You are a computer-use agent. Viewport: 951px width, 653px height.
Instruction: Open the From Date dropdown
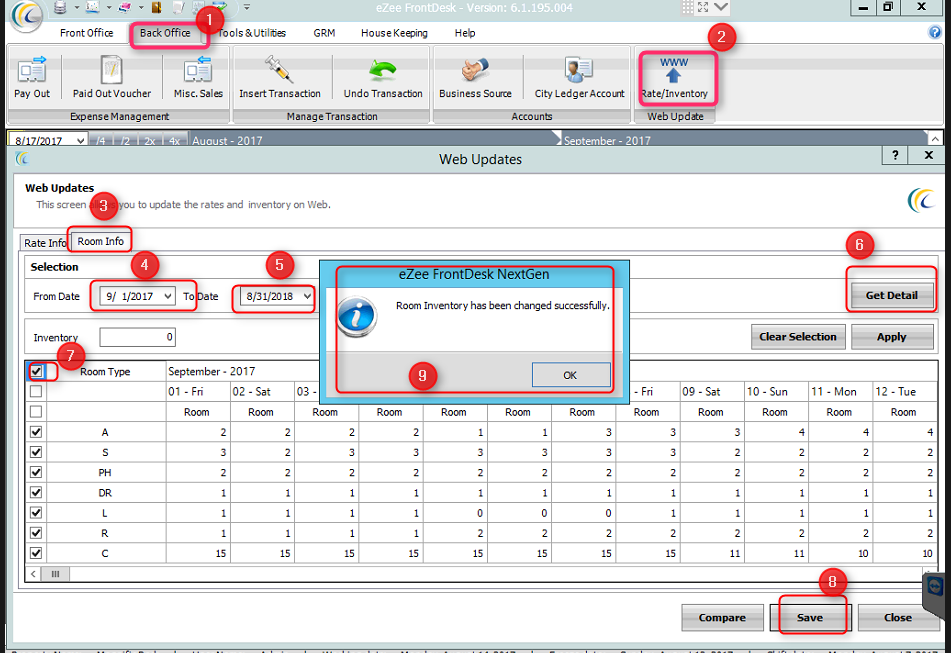point(168,296)
